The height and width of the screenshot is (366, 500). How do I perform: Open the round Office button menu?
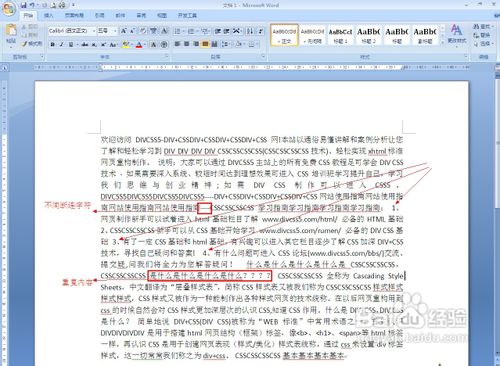(9, 9)
